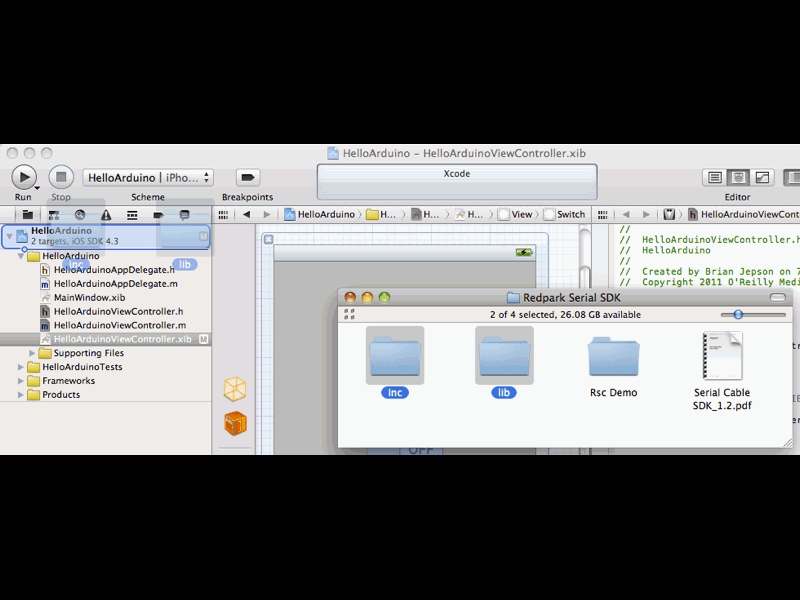Show the Debug navigator
This screenshot has width=800, height=600.
[x=132, y=215]
